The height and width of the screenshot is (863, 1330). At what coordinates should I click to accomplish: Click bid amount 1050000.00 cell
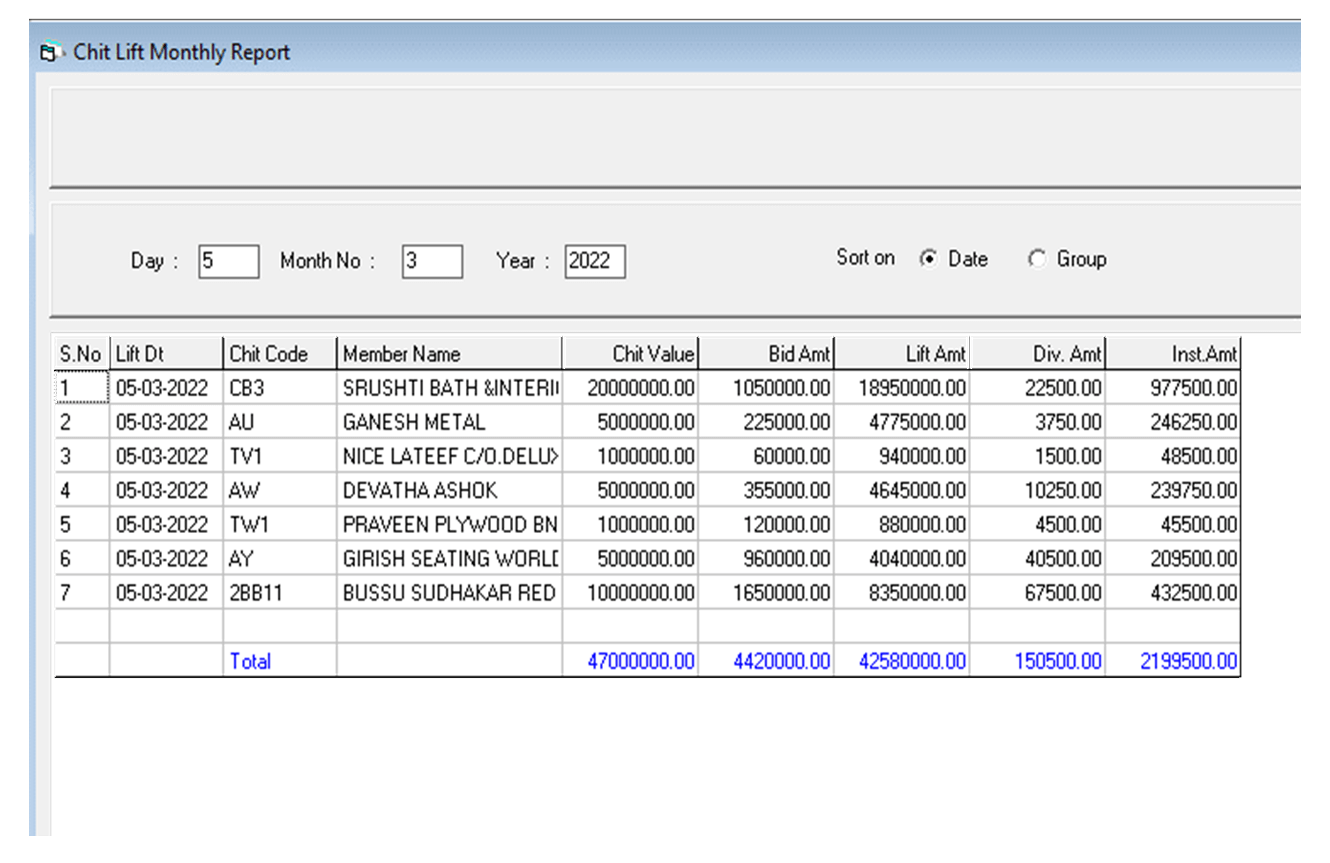[x=767, y=388]
